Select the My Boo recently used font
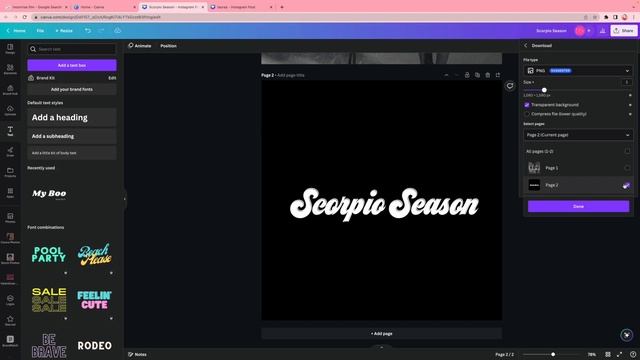The width and height of the screenshot is (640, 360). point(49,193)
